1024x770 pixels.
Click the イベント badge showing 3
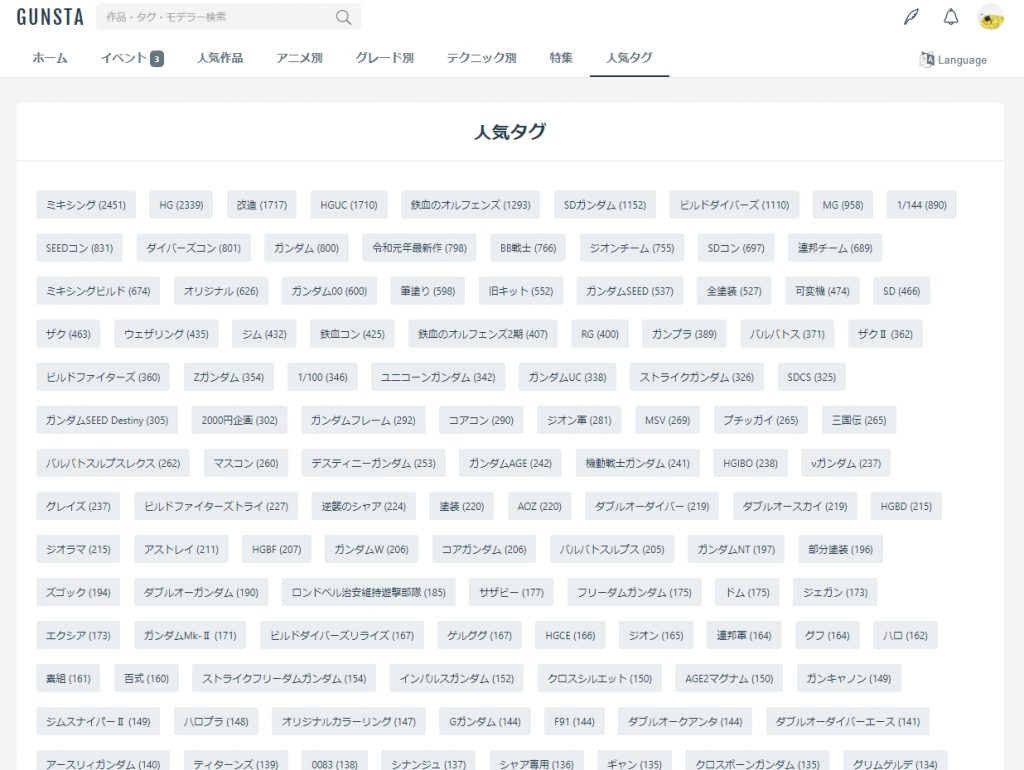coord(157,59)
